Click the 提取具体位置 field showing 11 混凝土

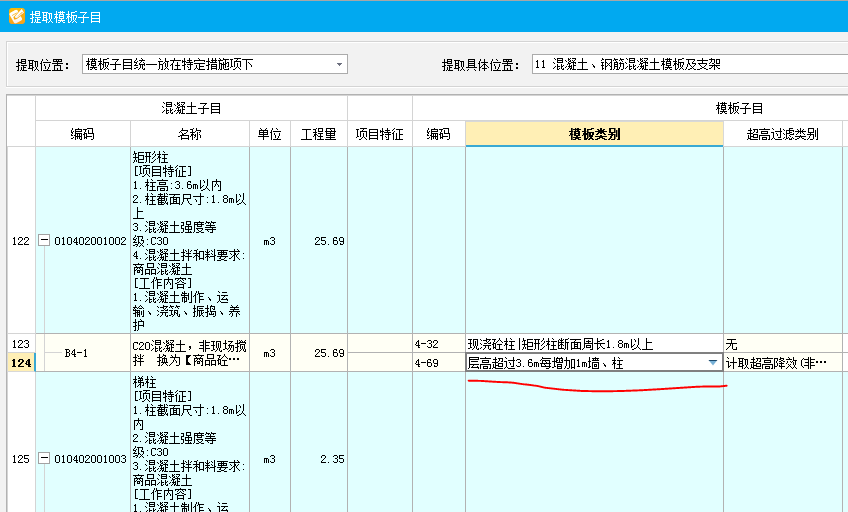coord(690,64)
